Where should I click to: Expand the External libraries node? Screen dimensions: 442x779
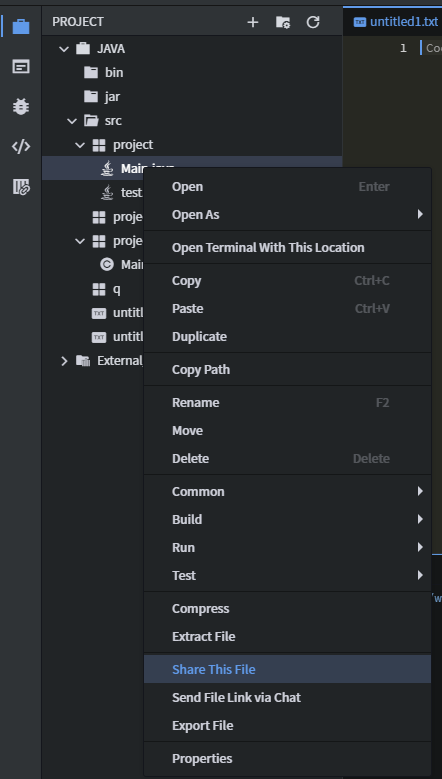coord(64,361)
